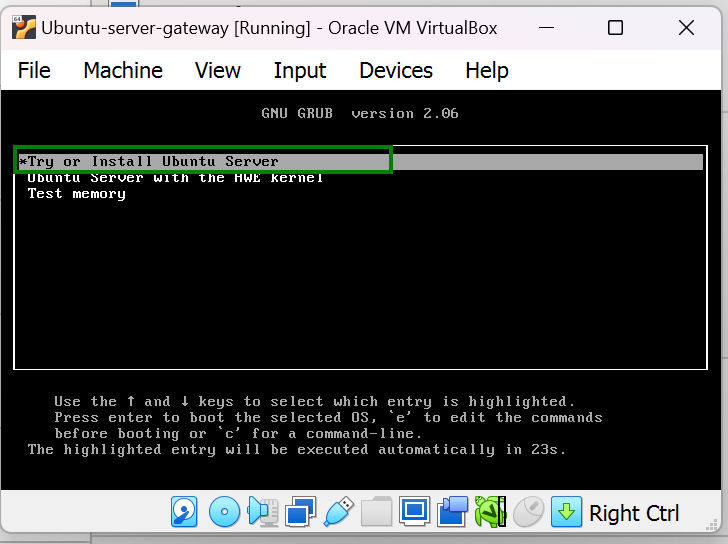
Task: Maximize the VirtualBox window
Action: click(x=616, y=28)
